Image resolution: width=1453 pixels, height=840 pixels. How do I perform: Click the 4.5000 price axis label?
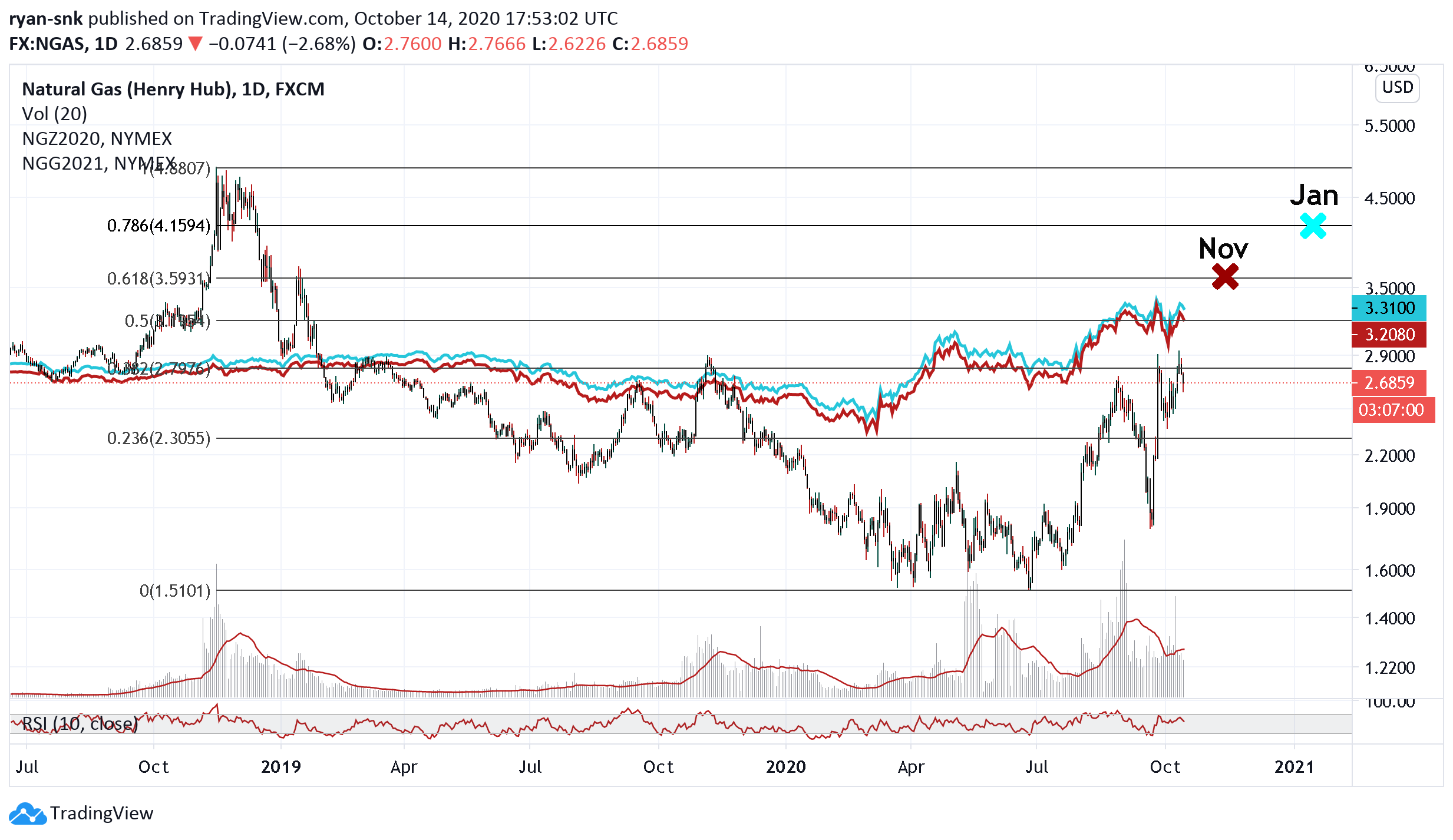(x=1390, y=199)
